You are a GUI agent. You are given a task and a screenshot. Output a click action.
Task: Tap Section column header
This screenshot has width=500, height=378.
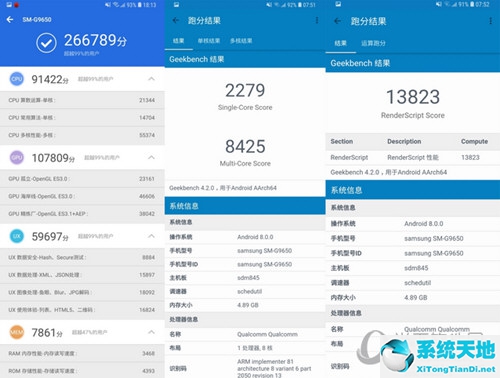tap(342, 142)
